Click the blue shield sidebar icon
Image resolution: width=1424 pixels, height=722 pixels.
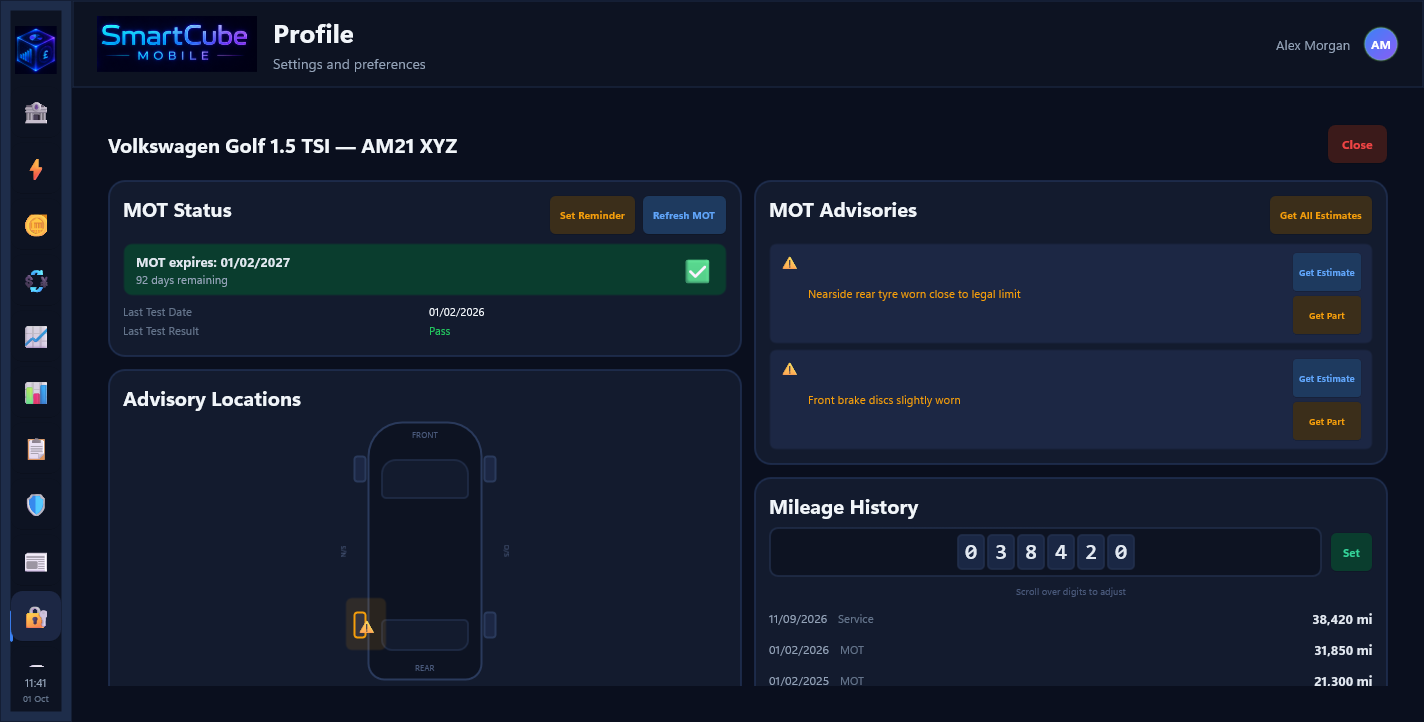tap(36, 505)
